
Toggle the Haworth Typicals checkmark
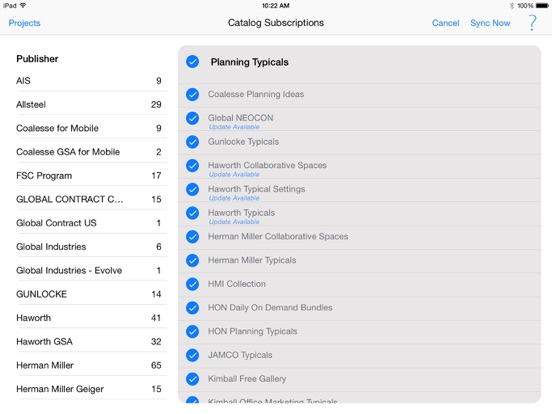tap(193, 213)
